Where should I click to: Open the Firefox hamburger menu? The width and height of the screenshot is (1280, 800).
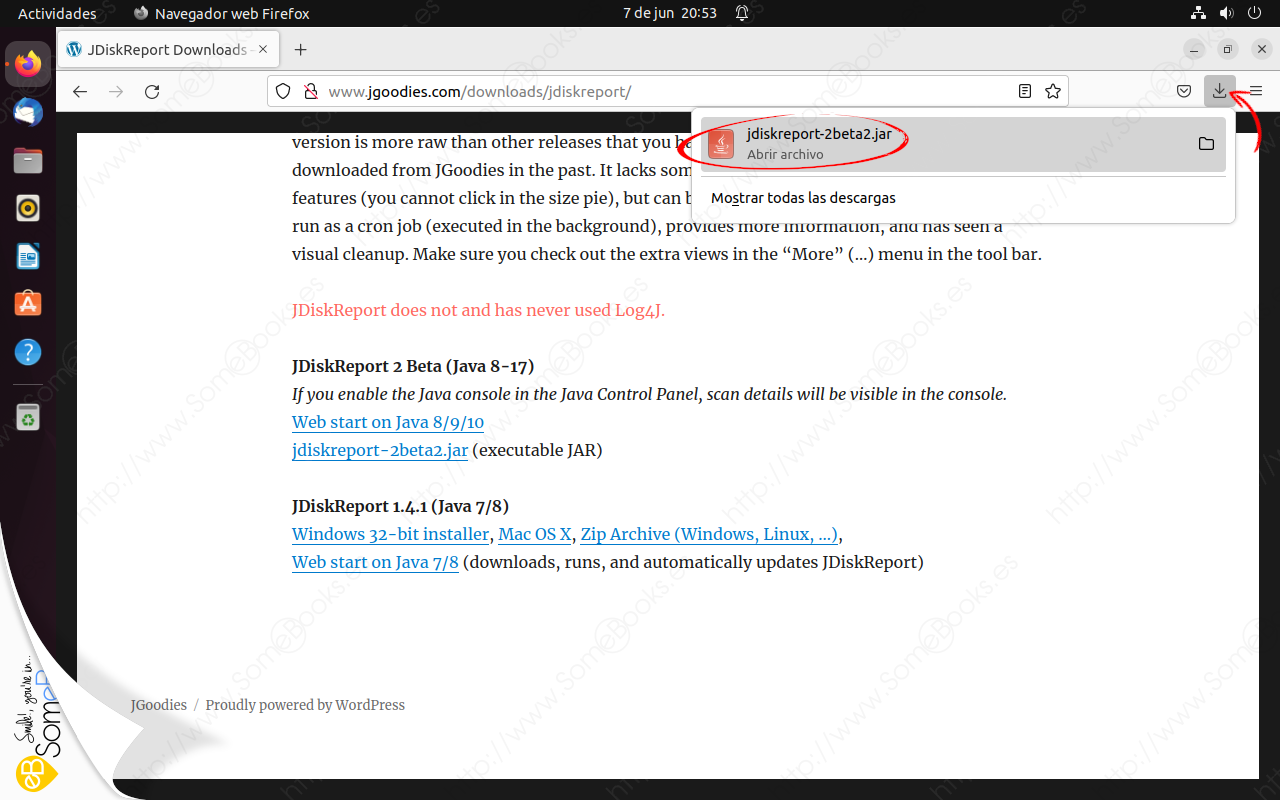point(1256,91)
